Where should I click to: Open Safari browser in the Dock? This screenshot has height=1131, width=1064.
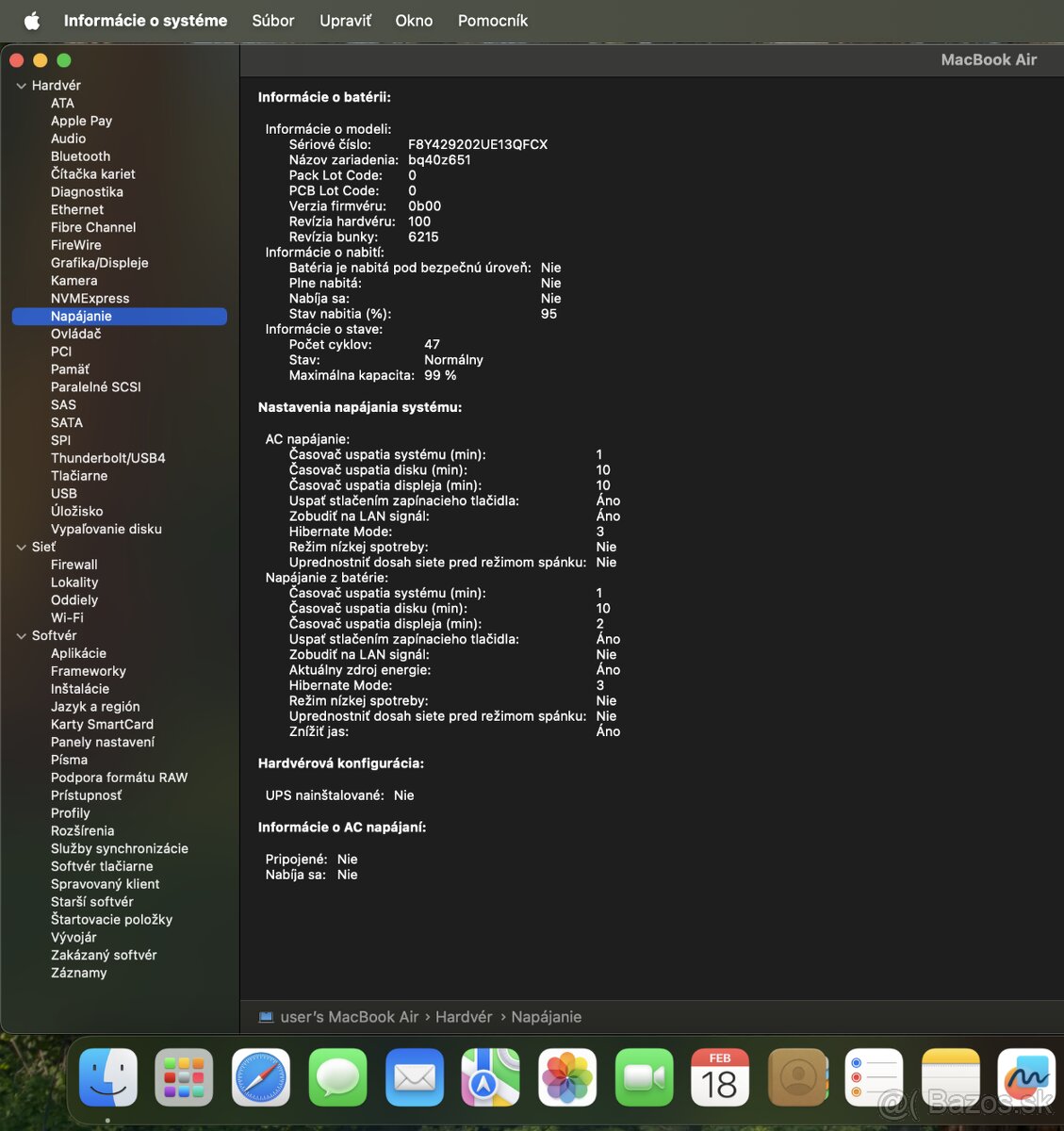(x=261, y=1077)
